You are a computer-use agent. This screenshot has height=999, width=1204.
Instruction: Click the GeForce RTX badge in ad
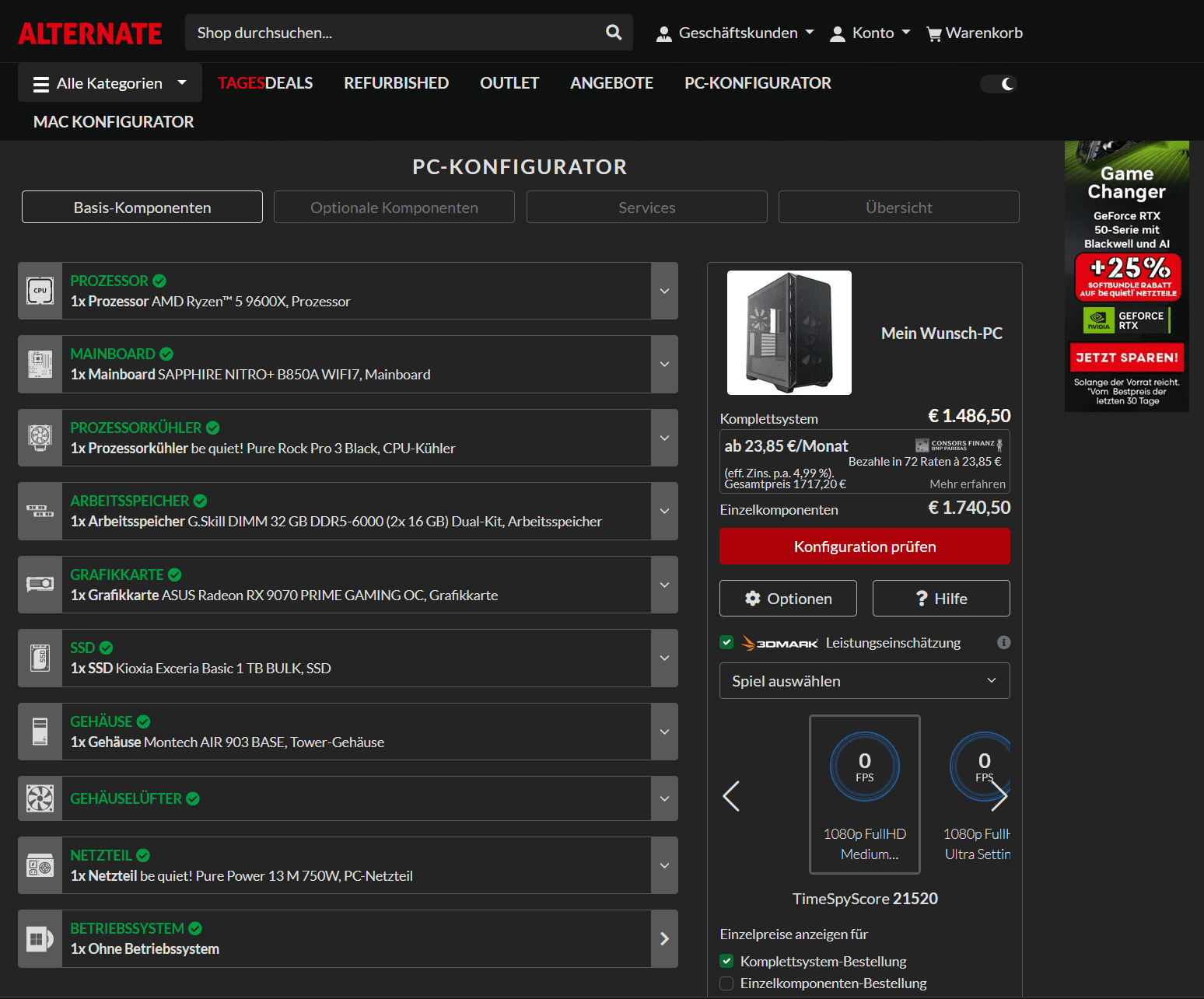tap(1127, 320)
